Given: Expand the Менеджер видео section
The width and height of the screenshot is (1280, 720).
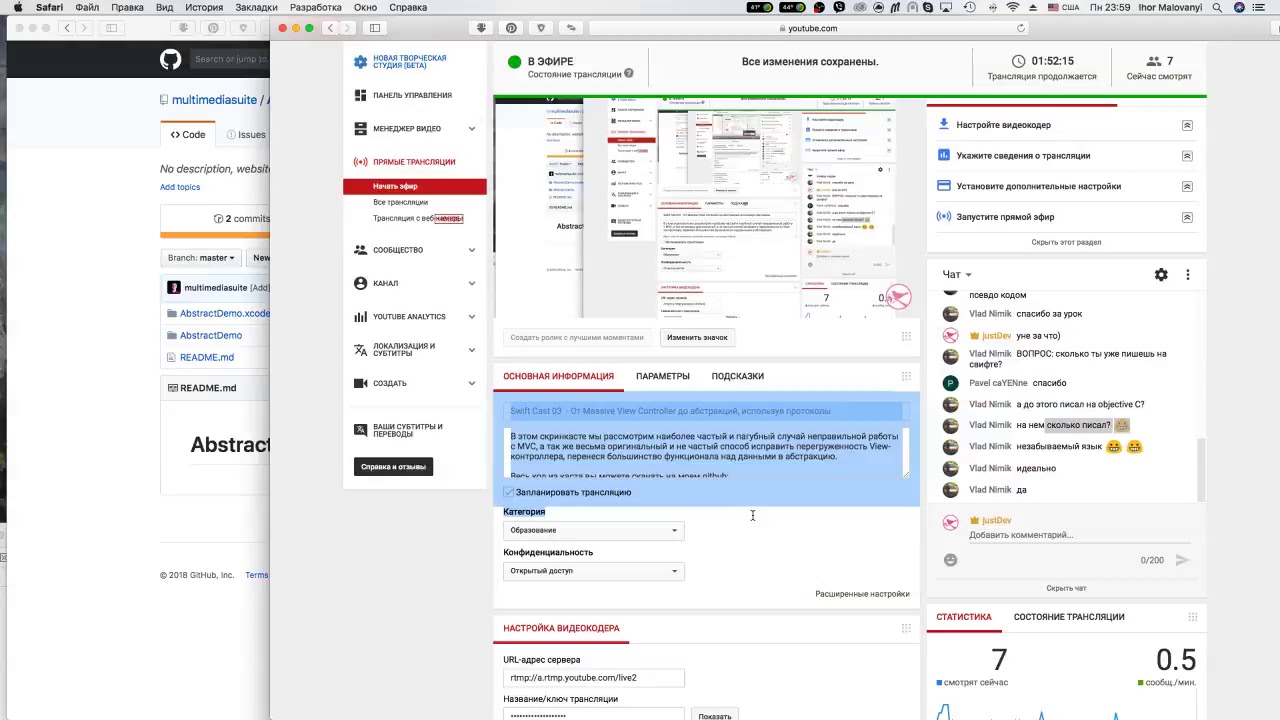Looking at the screenshot, I should 472,129.
